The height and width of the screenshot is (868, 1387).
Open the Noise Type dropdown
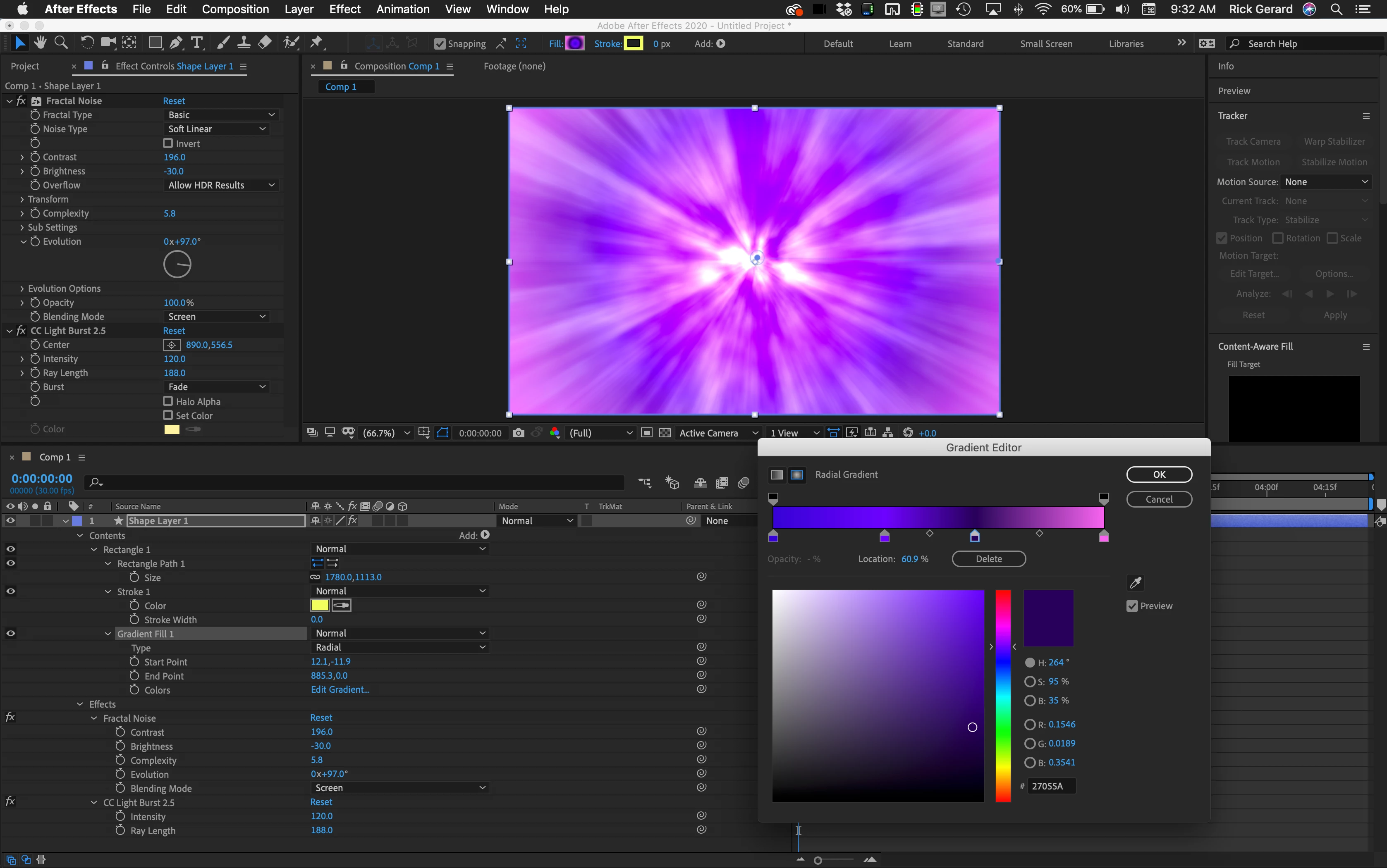coord(217,129)
